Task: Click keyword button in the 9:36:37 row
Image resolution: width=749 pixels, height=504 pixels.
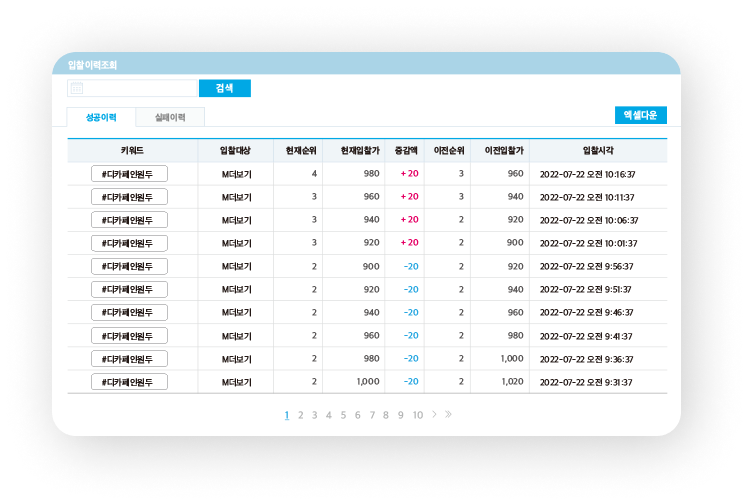Action: pyautogui.click(x=129, y=359)
